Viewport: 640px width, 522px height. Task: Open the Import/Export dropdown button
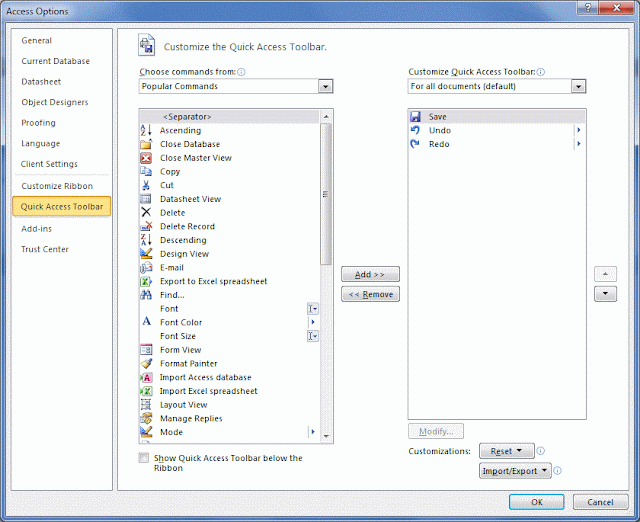tap(515, 471)
